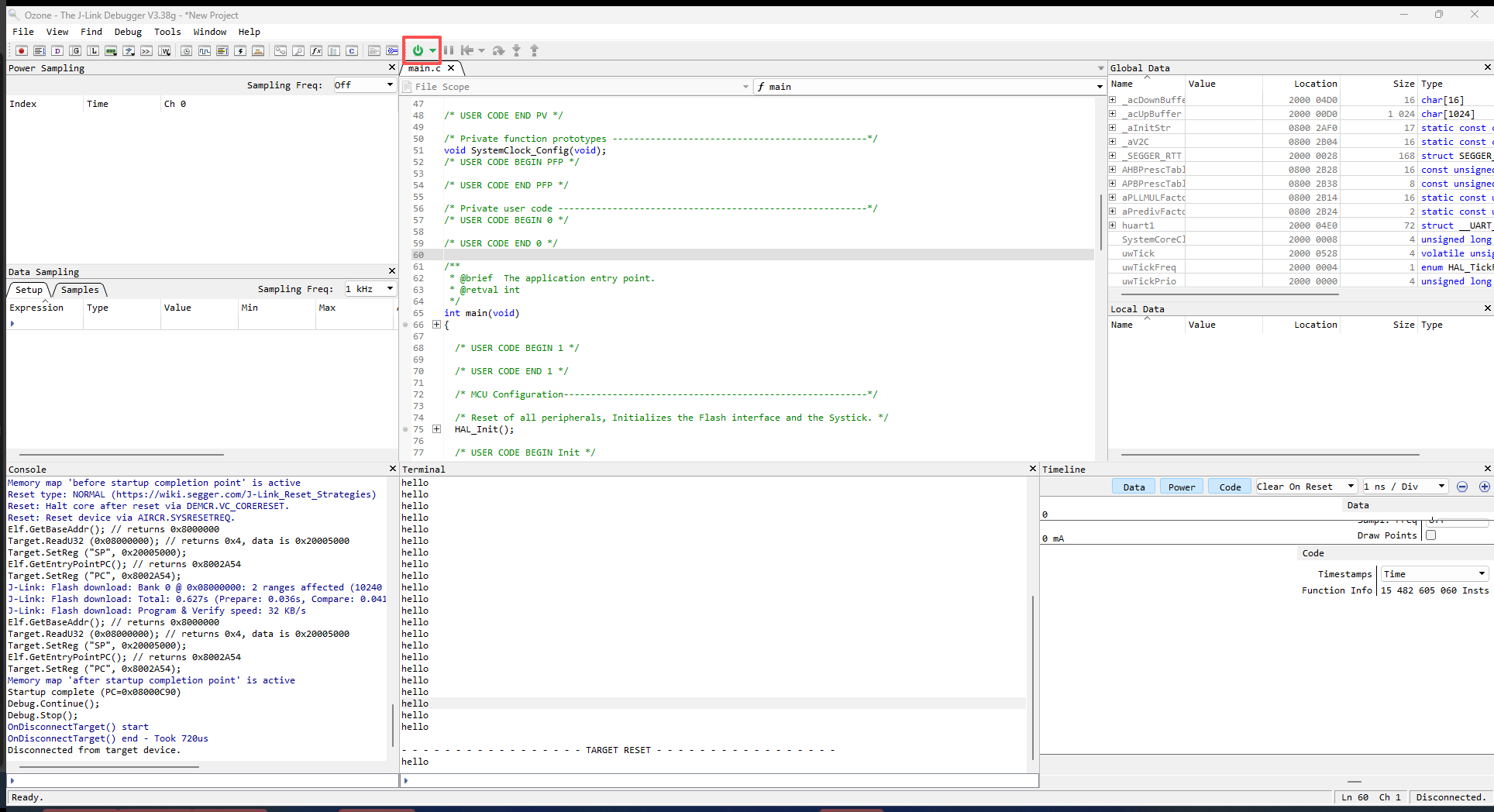Open the File Scope dropdown
The image size is (1494, 812).
(x=577, y=87)
